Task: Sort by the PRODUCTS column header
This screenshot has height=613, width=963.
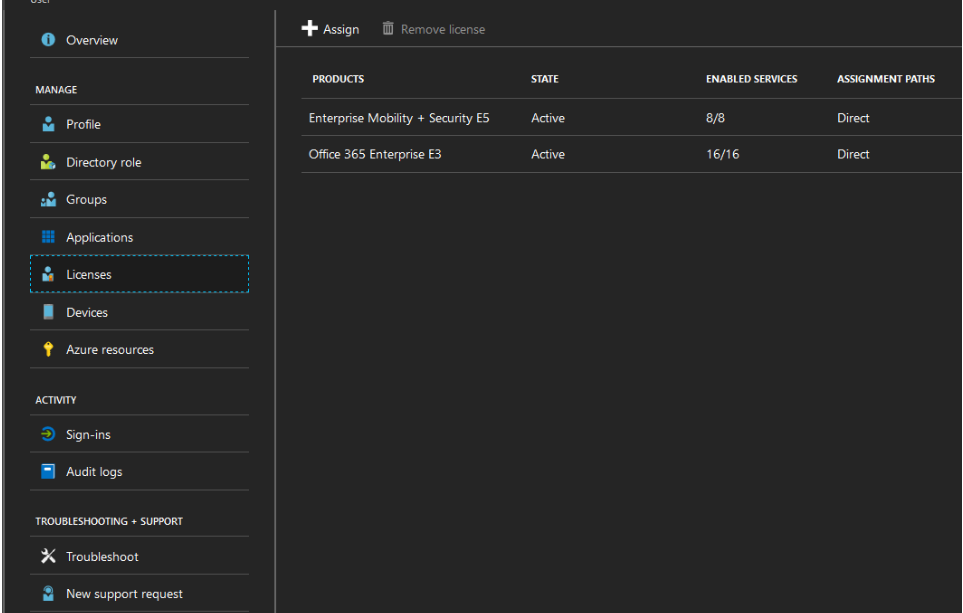Action: (x=338, y=79)
